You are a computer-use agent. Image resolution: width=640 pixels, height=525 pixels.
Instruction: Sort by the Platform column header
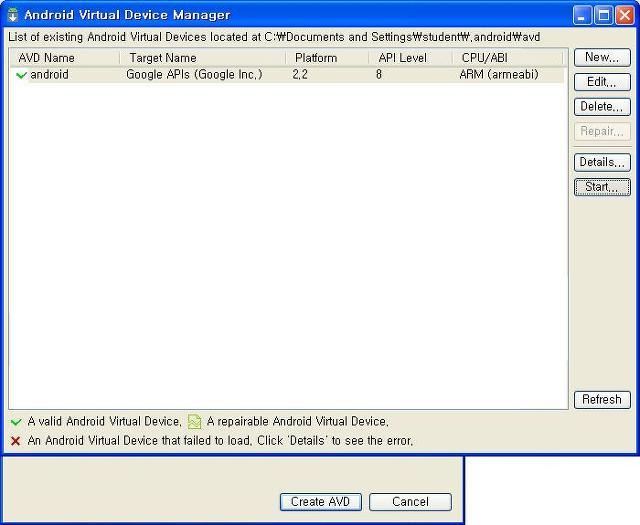(327, 58)
